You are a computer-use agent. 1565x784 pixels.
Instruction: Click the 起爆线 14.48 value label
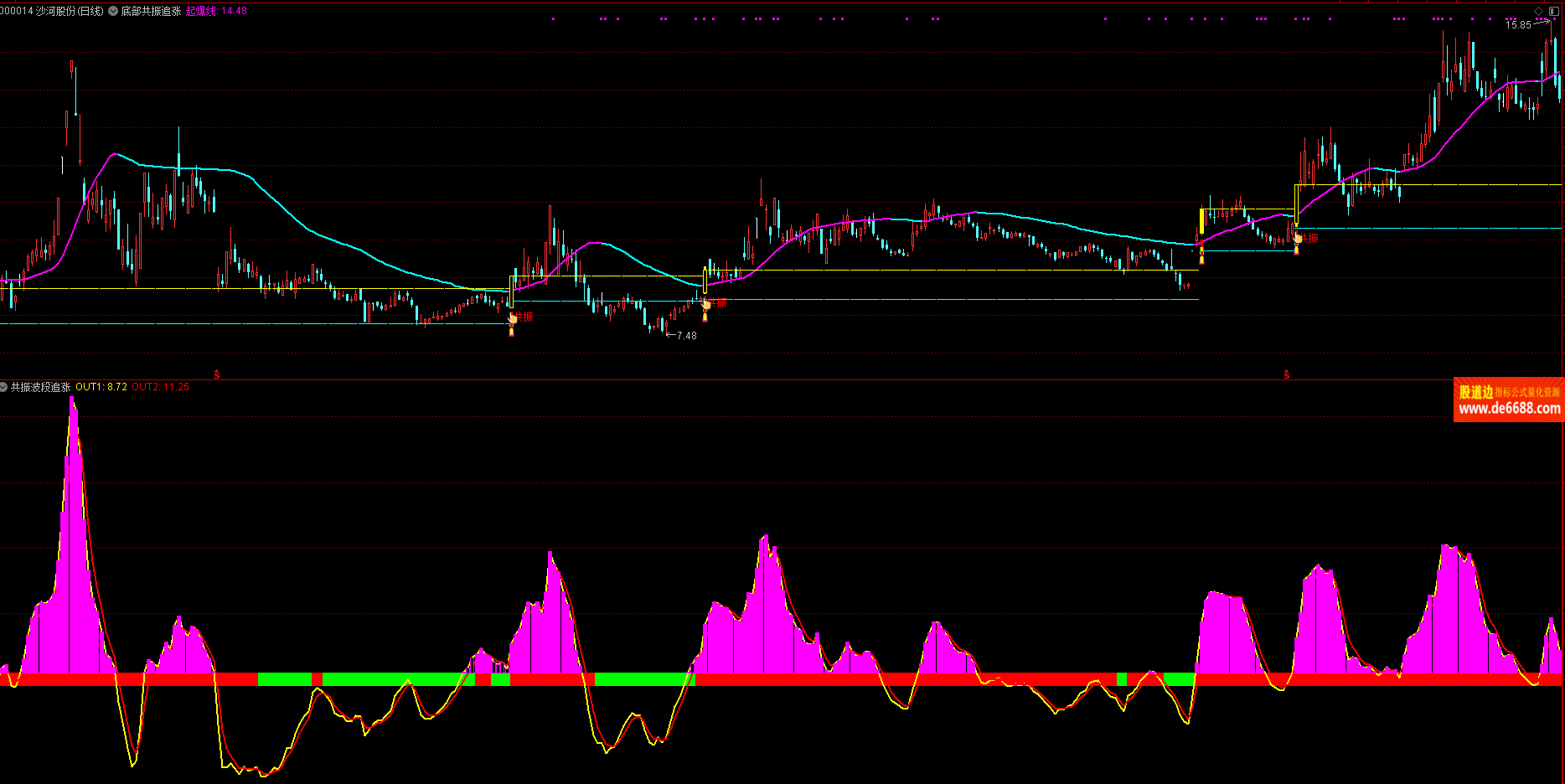point(216,11)
